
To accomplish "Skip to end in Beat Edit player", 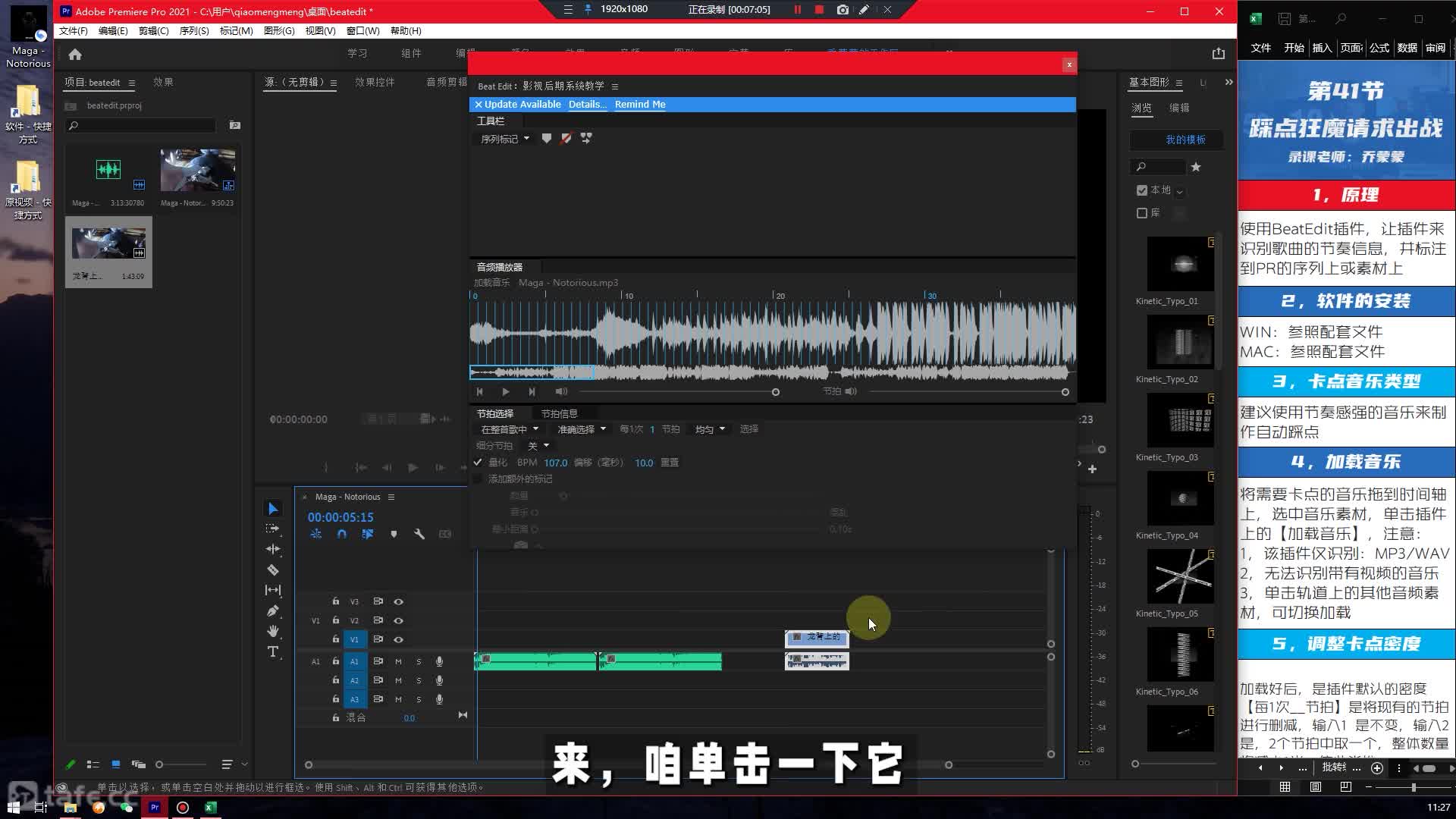I will pos(532,392).
